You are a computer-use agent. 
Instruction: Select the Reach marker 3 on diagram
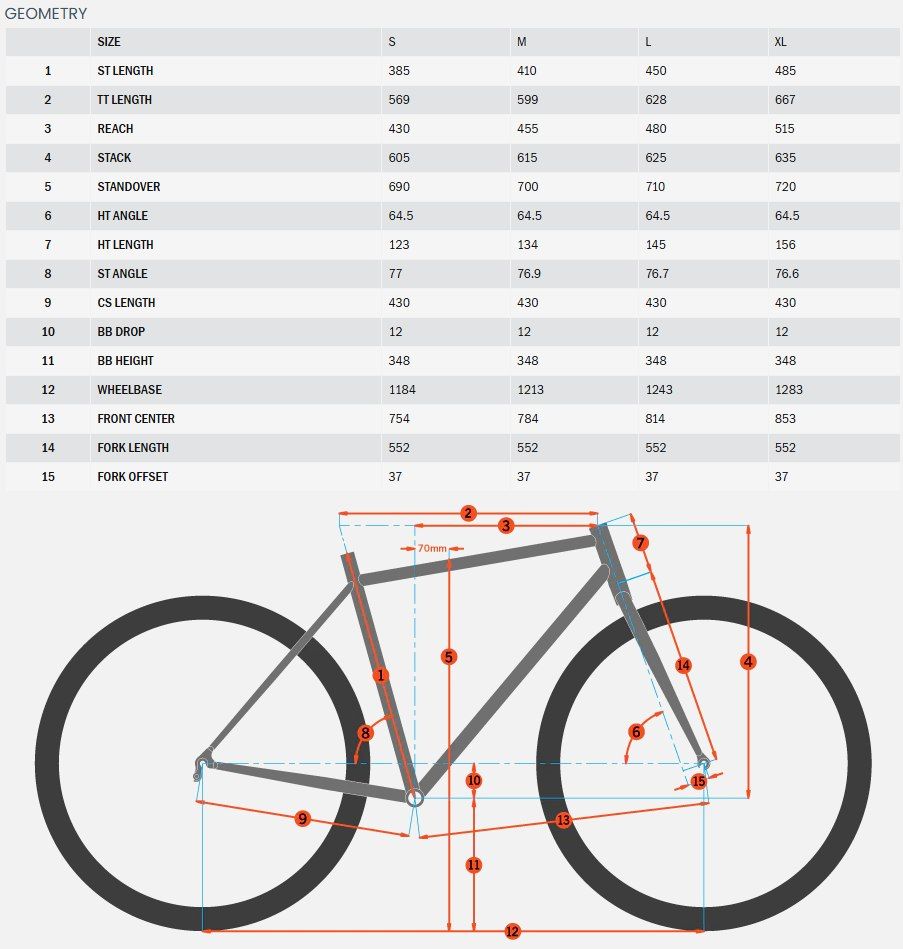[x=506, y=525]
